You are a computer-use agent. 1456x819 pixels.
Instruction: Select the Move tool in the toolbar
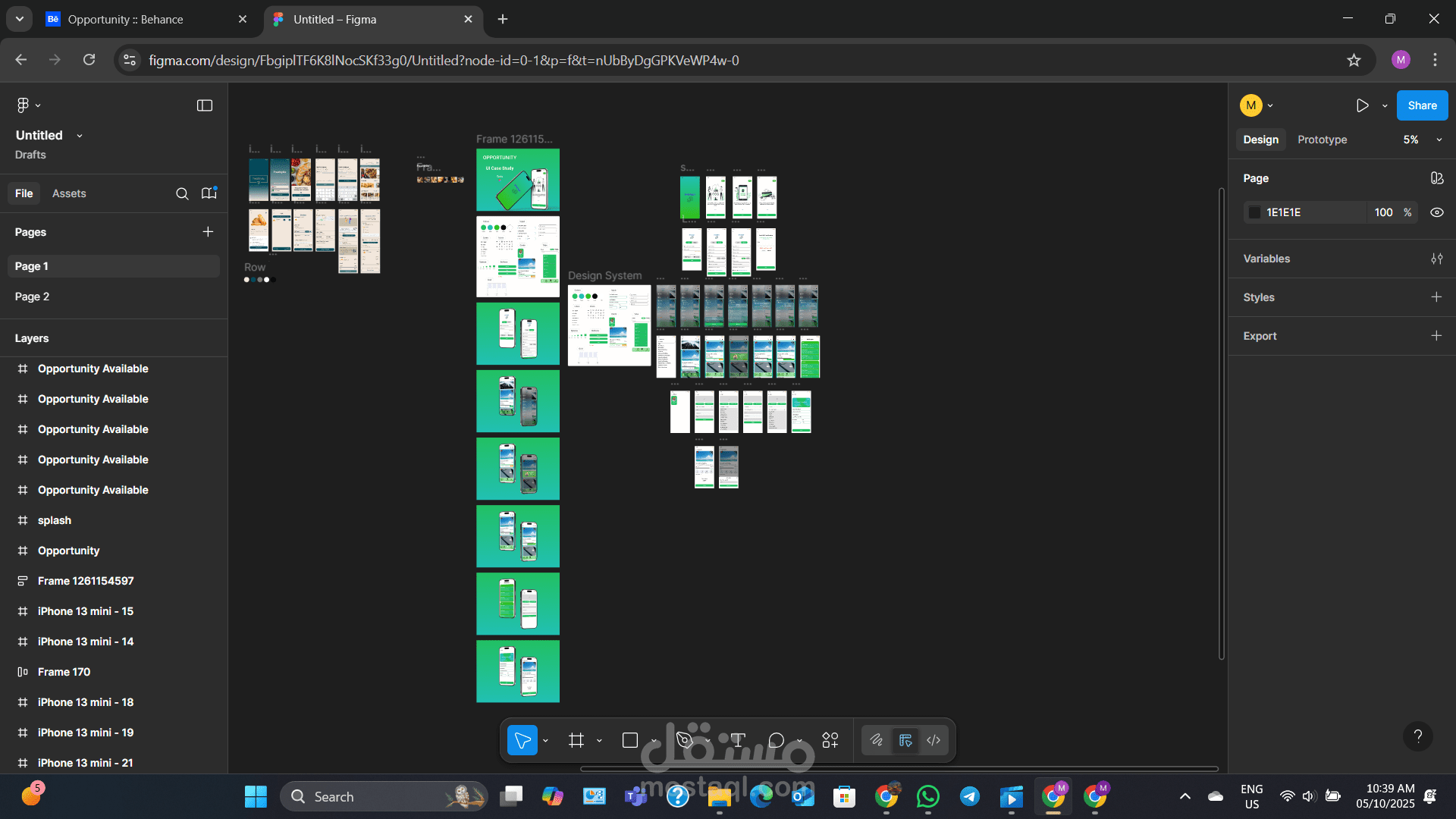coord(522,740)
